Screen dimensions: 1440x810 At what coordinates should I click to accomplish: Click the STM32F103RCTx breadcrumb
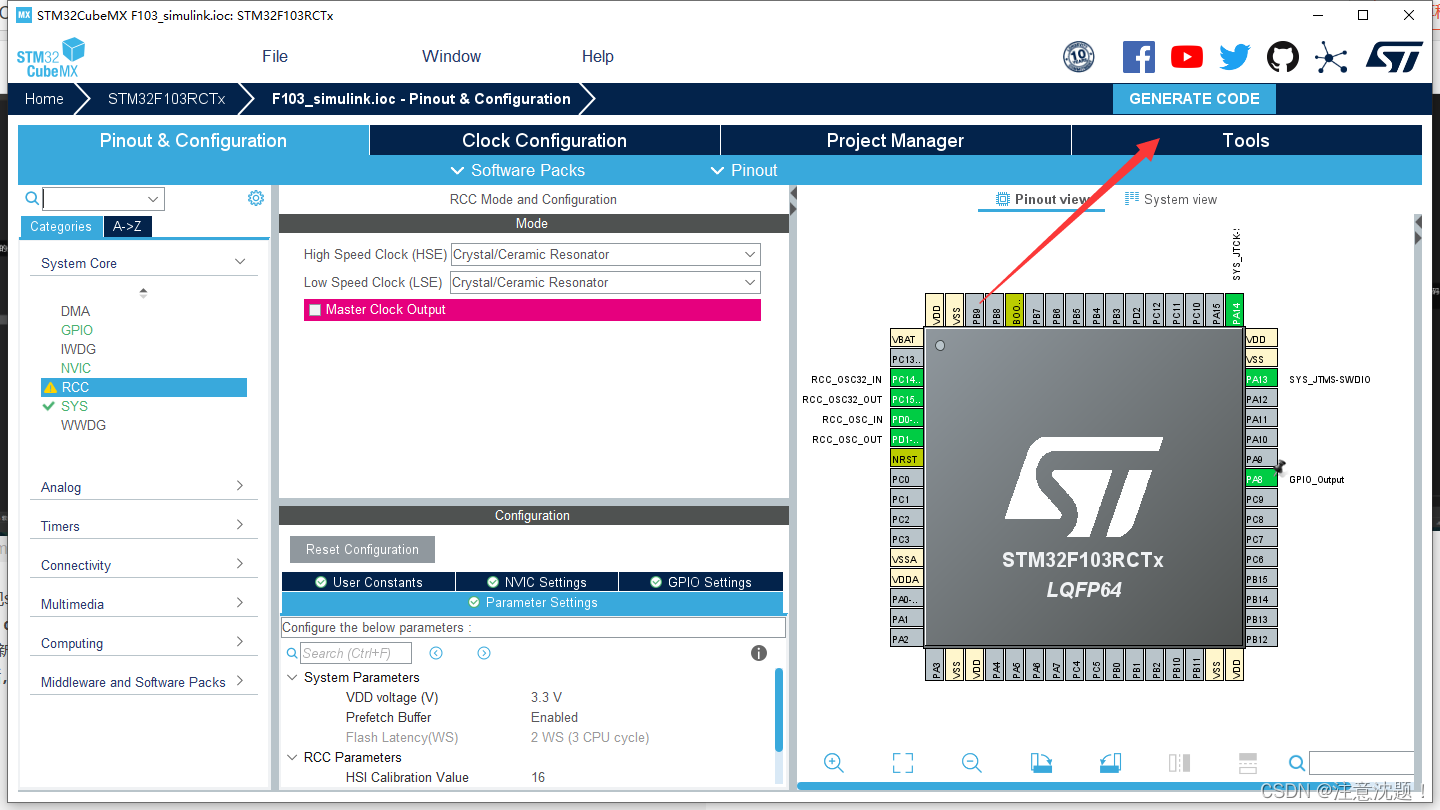point(167,99)
